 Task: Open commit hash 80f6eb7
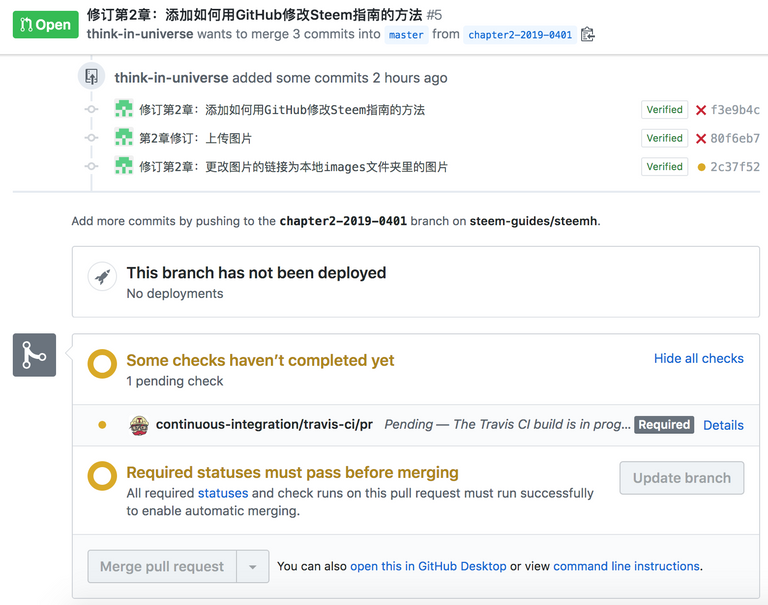coord(735,138)
